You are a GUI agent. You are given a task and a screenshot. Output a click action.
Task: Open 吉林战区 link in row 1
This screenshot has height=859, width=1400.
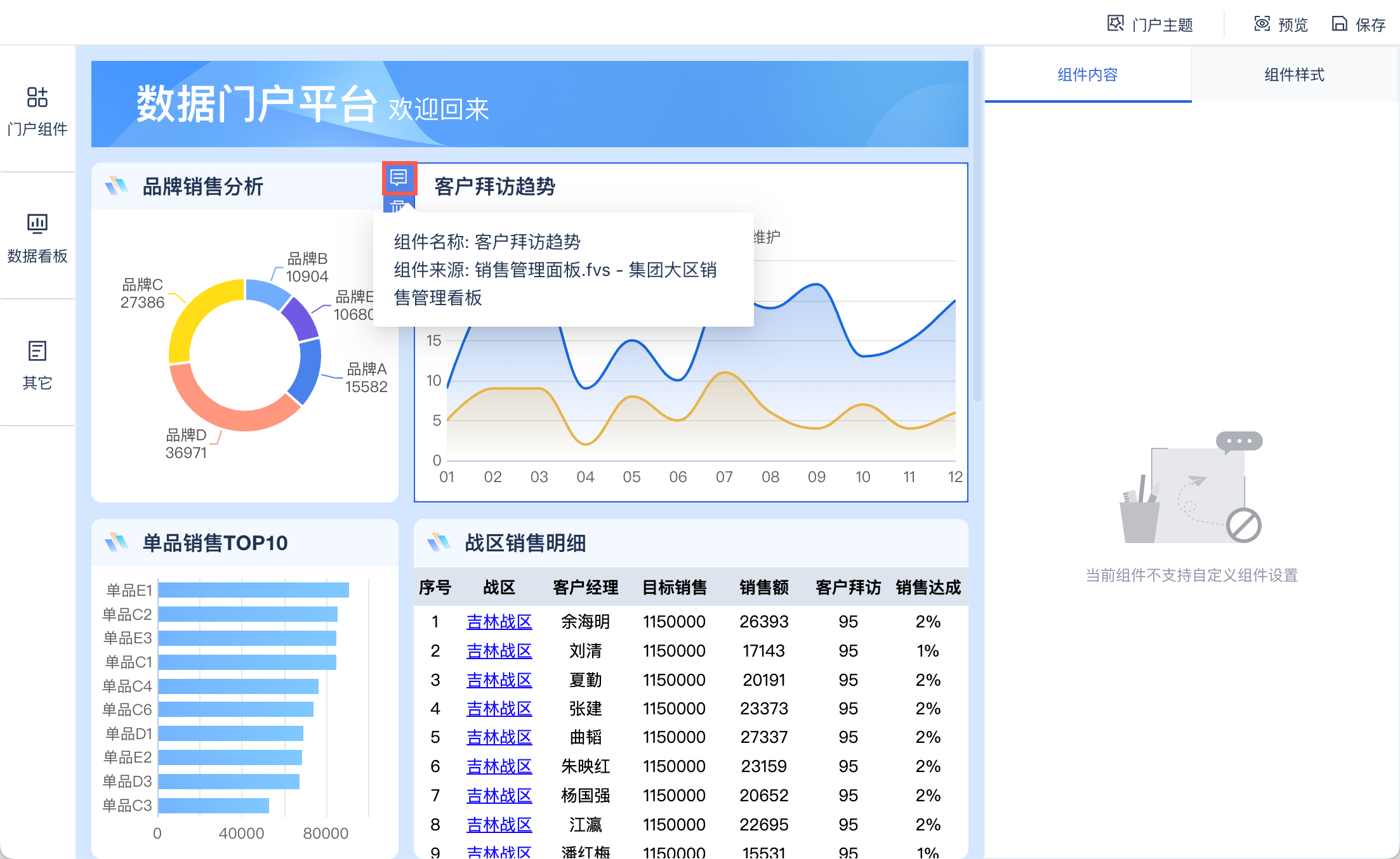coord(499,622)
